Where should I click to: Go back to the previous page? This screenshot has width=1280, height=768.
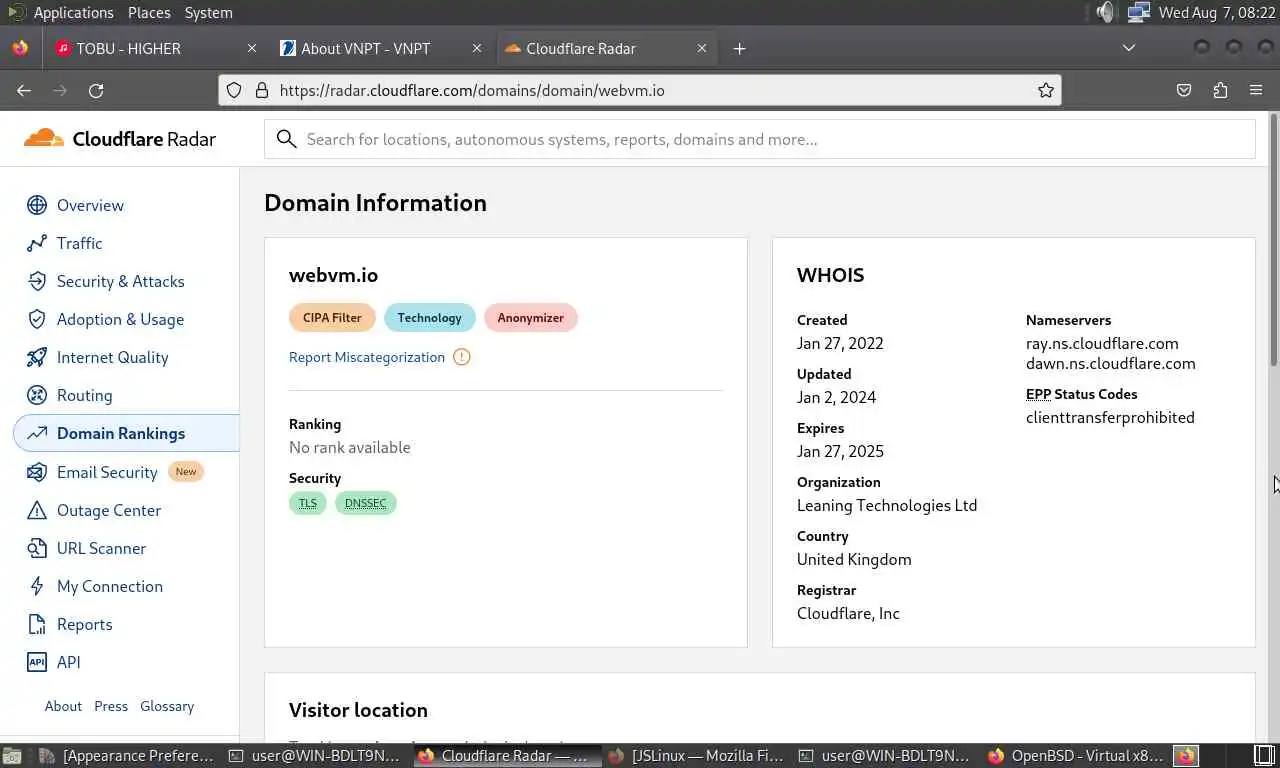point(24,90)
